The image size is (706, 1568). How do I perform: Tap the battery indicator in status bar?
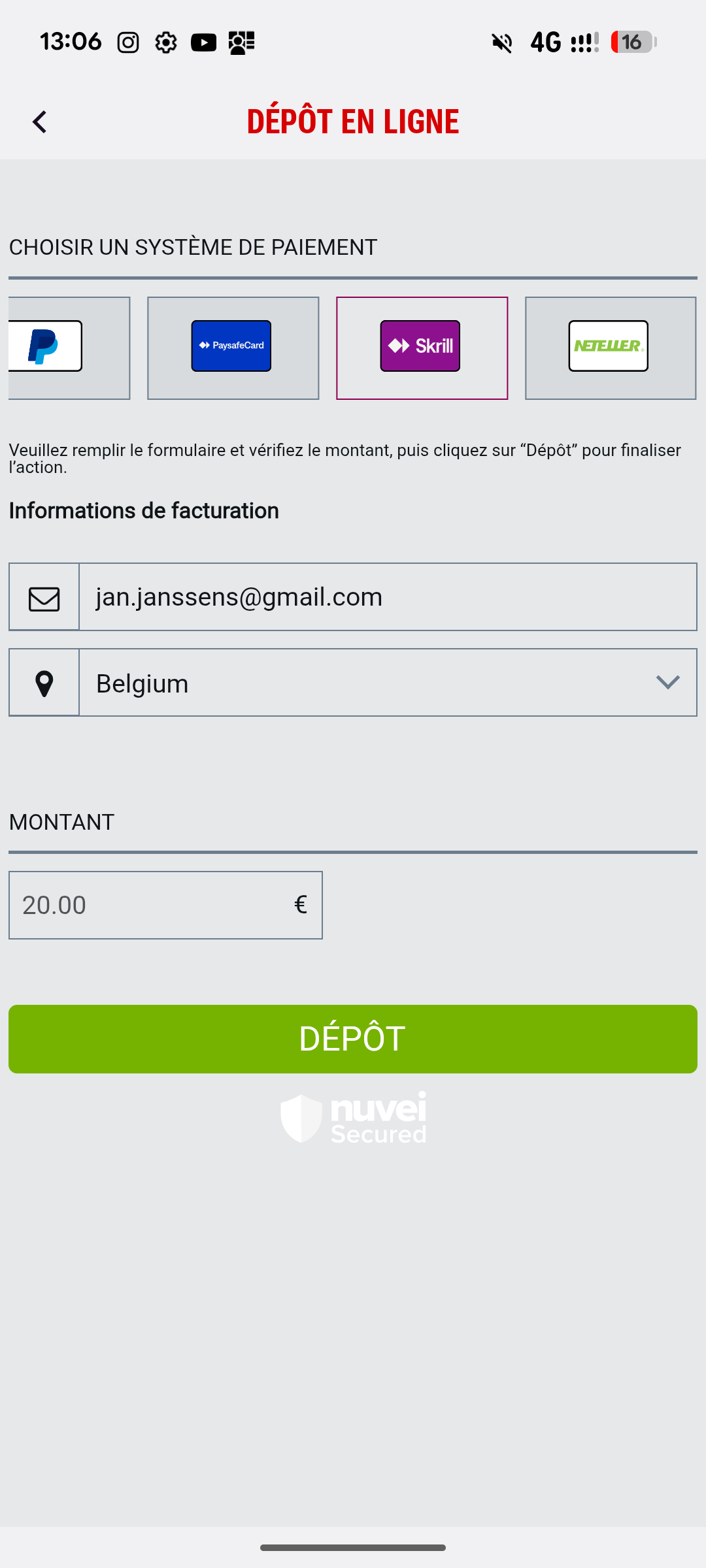[633, 42]
